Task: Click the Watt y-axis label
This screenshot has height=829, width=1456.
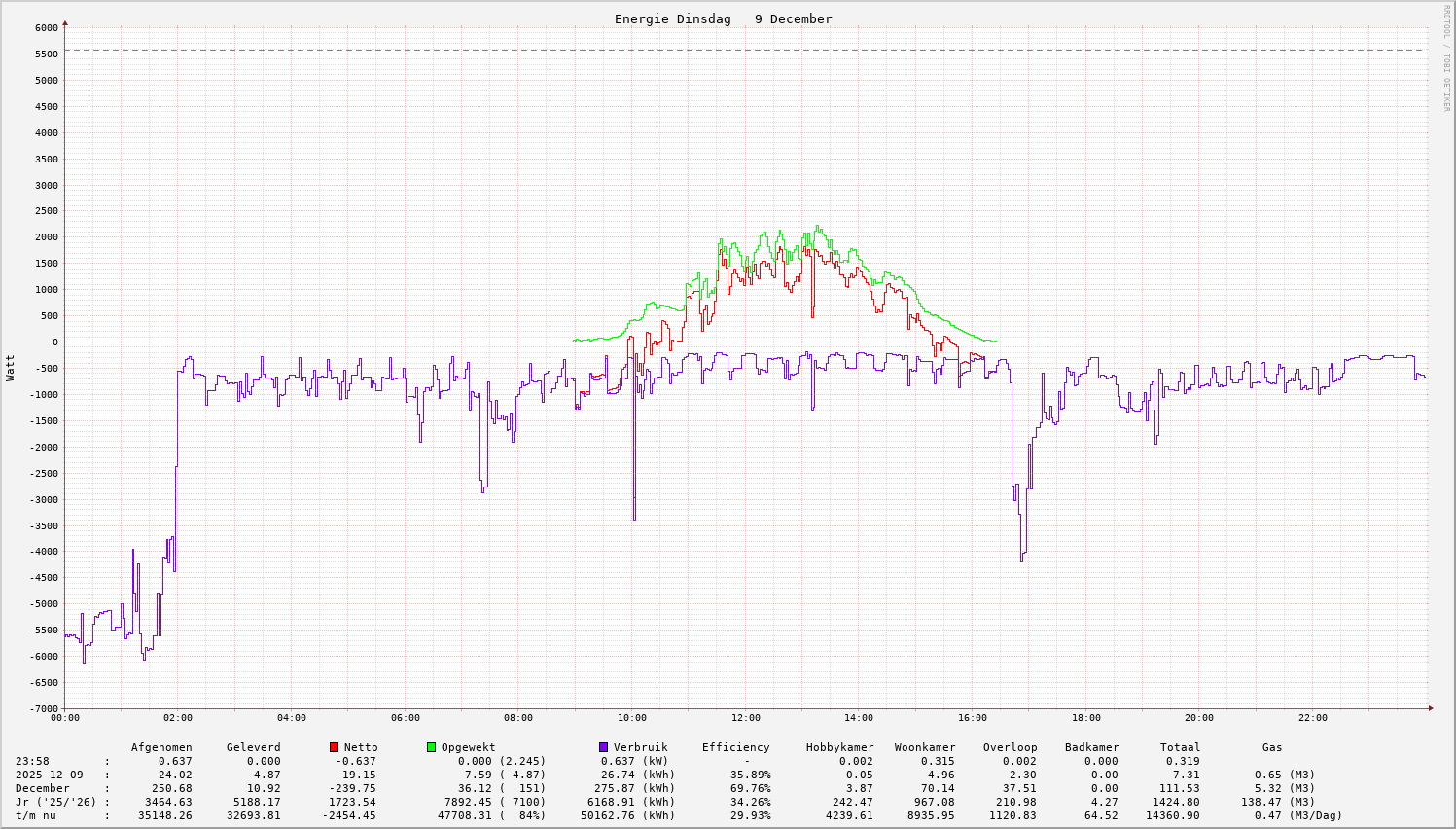Action: coord(11,367)
